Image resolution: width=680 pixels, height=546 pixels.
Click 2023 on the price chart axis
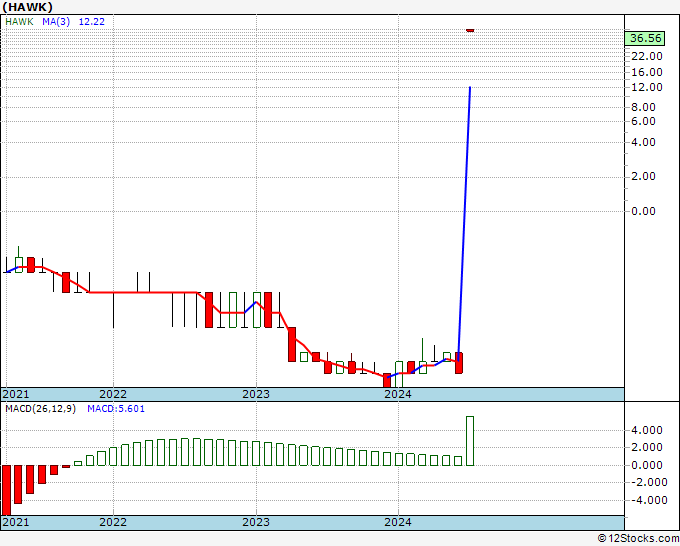point(256,394)
